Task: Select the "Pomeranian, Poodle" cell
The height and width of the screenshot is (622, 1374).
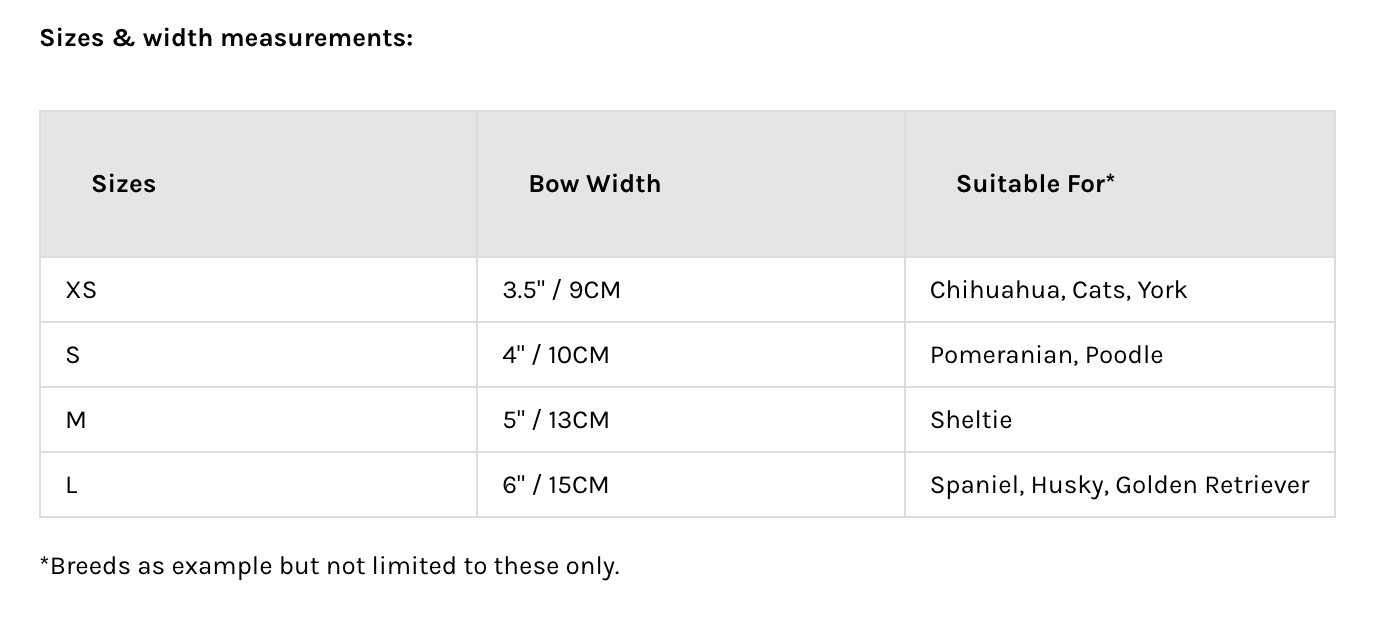Action: 1046,355
